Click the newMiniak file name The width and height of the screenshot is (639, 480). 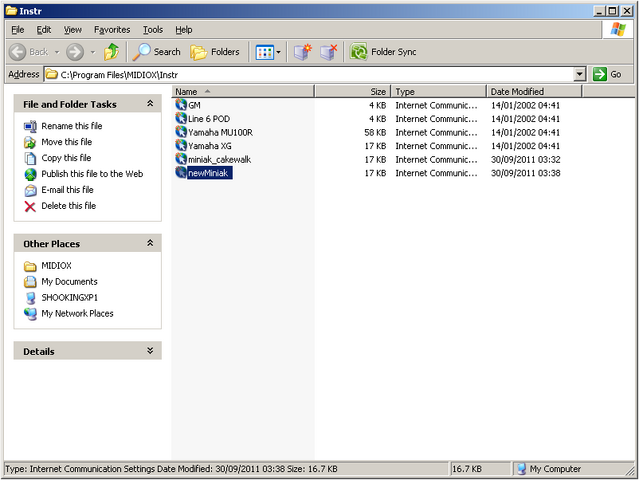coord(209,173)
